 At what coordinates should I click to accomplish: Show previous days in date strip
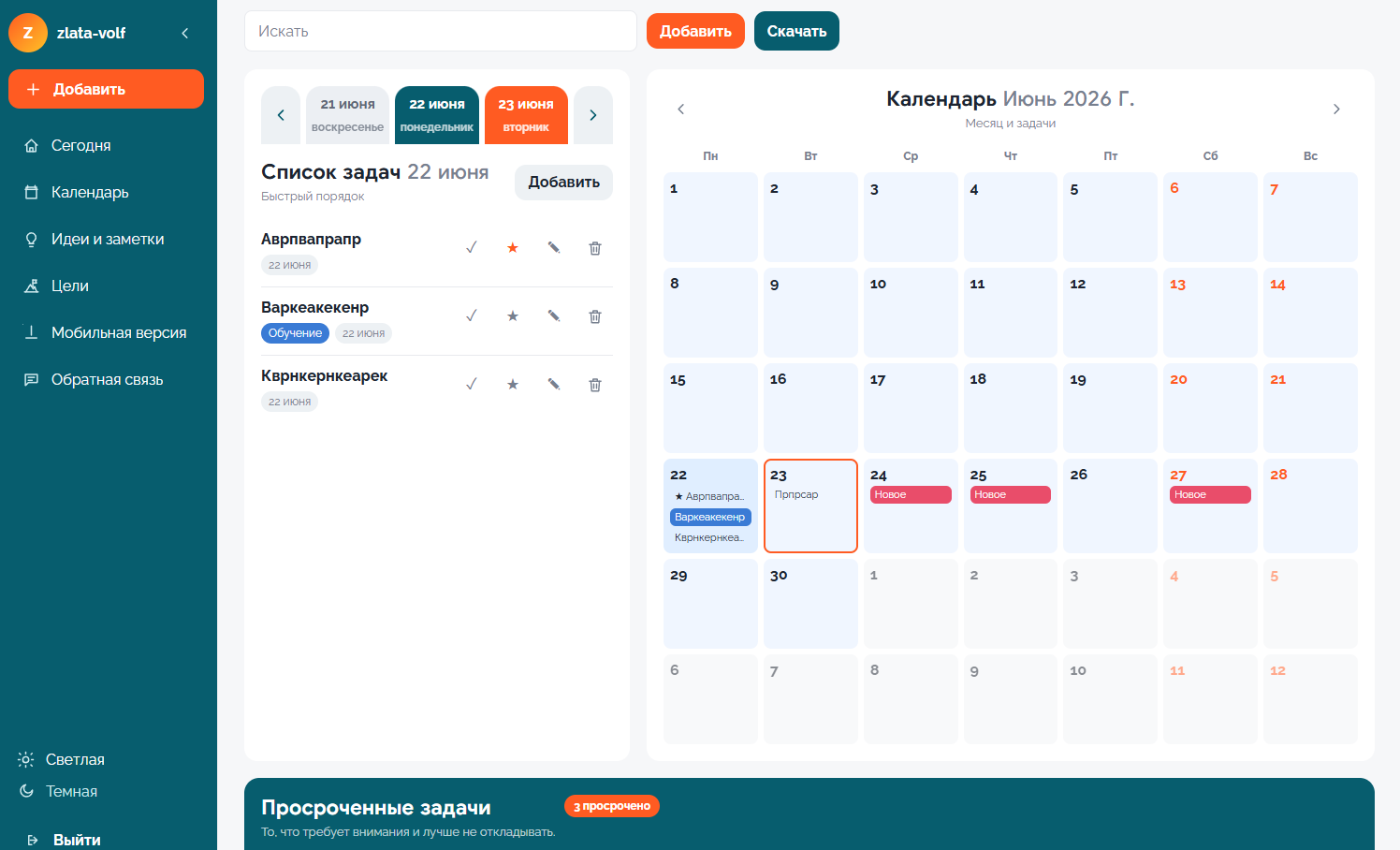[281, 115]
